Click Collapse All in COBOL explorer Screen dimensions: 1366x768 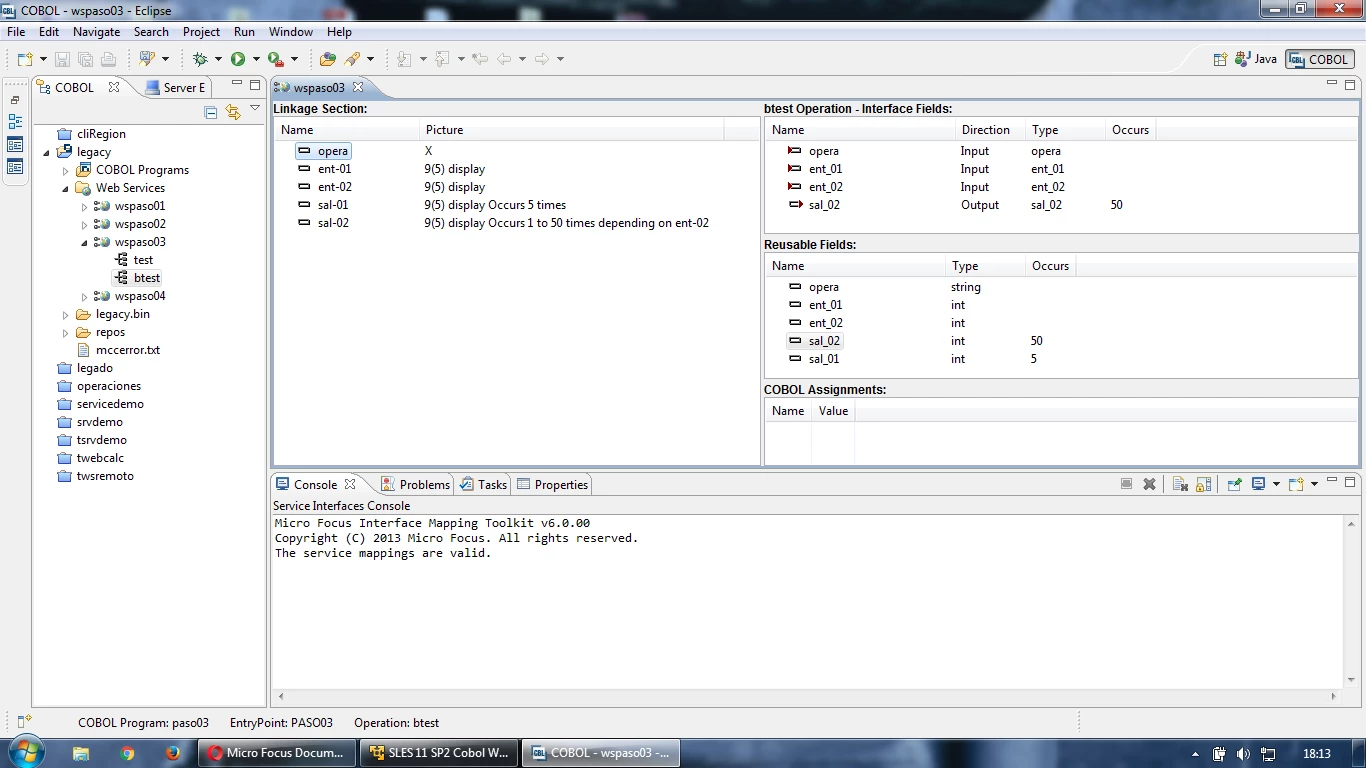[211, 112]
